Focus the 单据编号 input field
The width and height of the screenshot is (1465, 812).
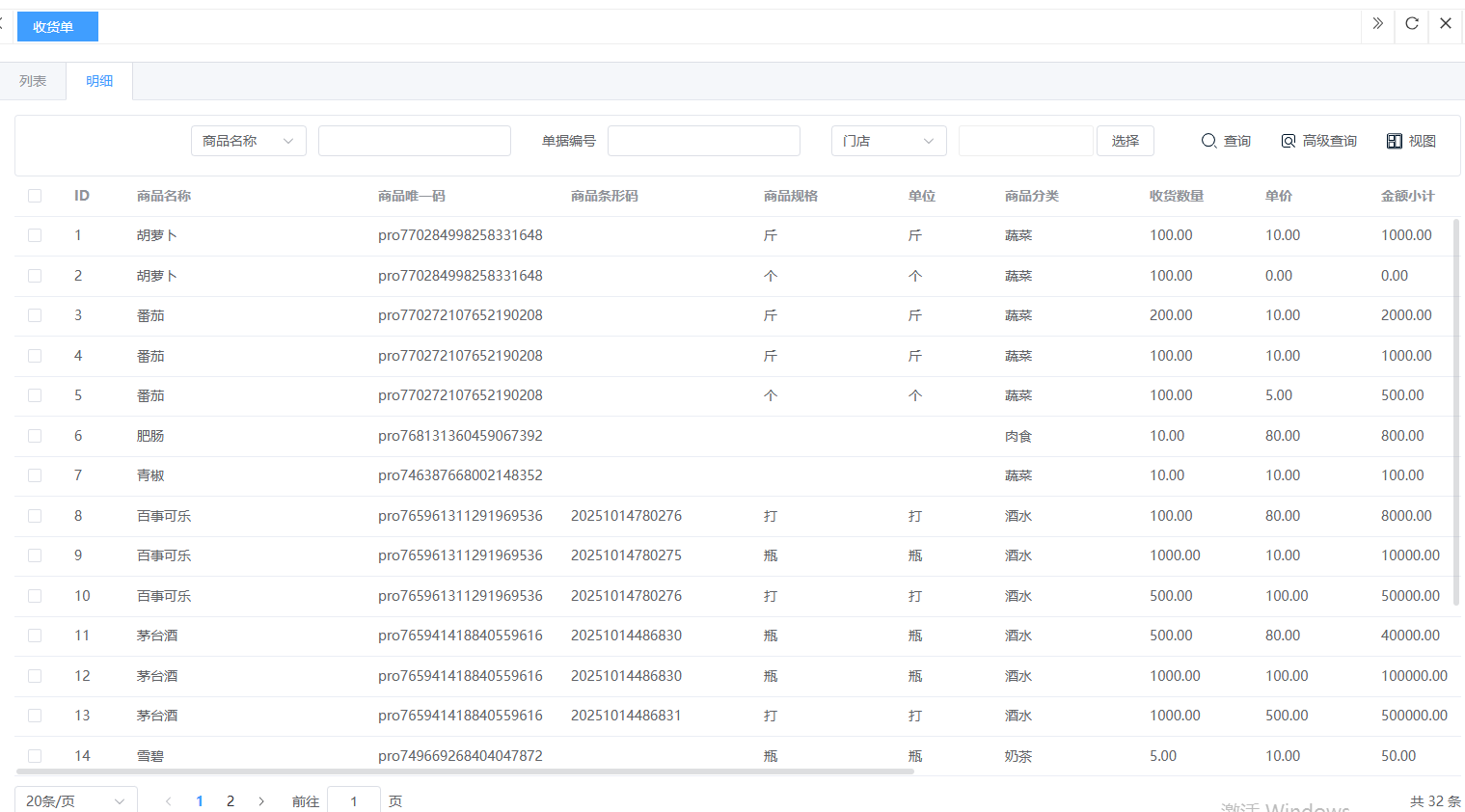point(703,141)
